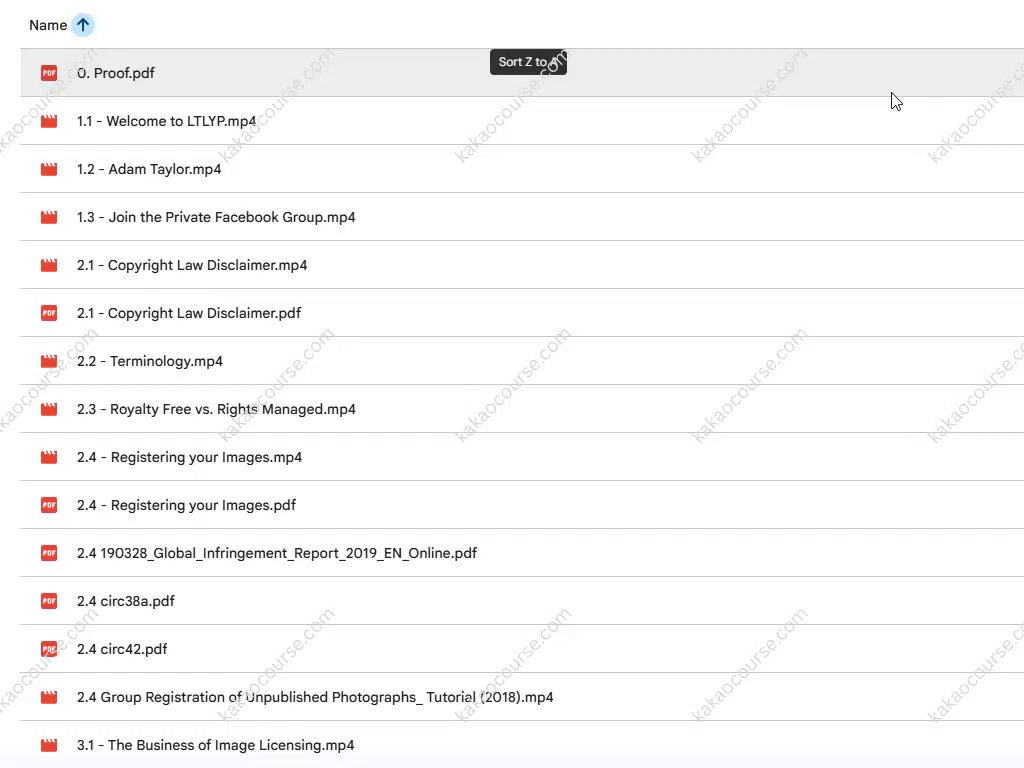Screen dimensions: 1024x768
Task: Open 2.1 - Copyright Law Disclaimer.mp4 video
Action: 192,265
